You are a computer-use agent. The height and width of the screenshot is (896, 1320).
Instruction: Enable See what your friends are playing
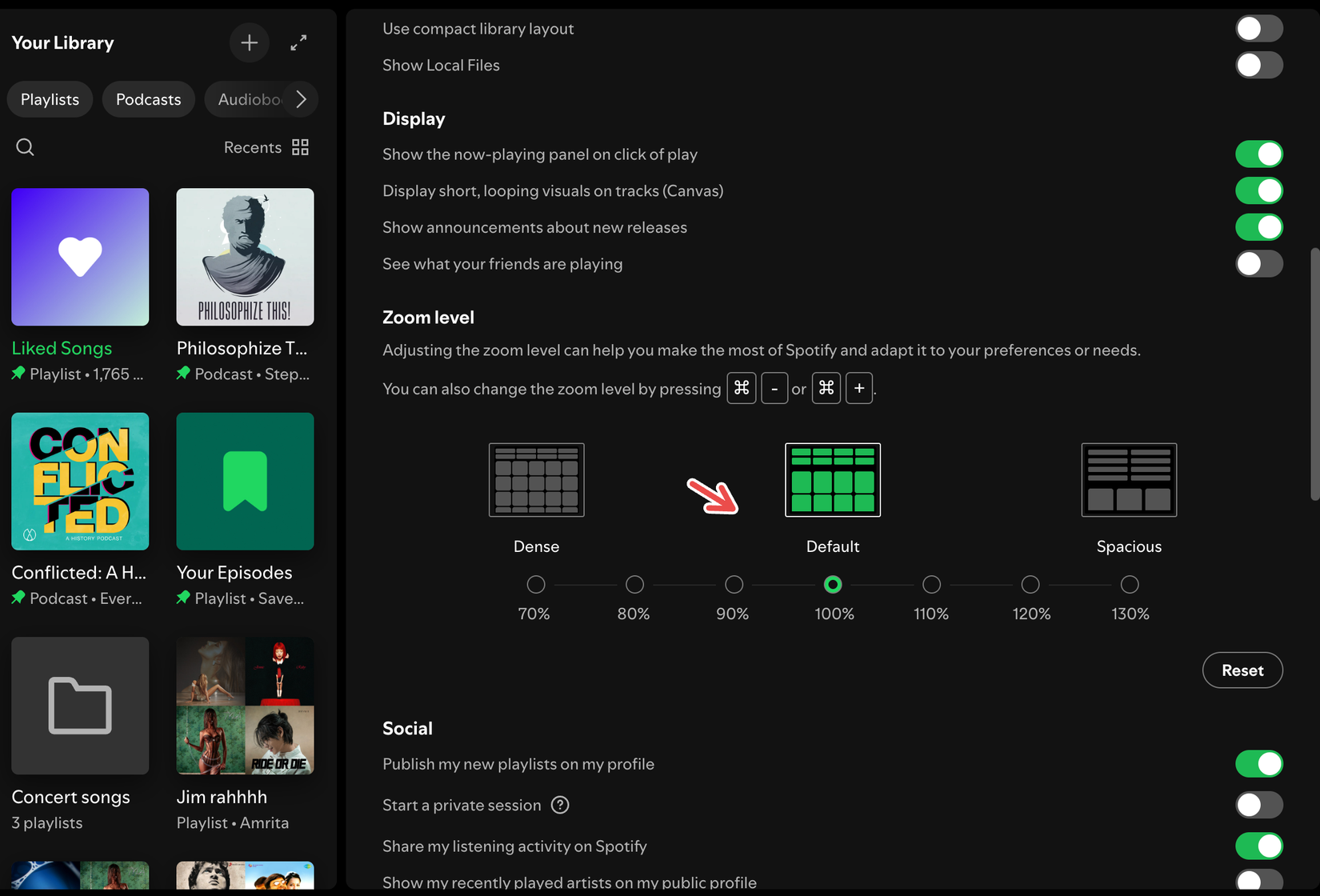click(x=1258, y=263)
